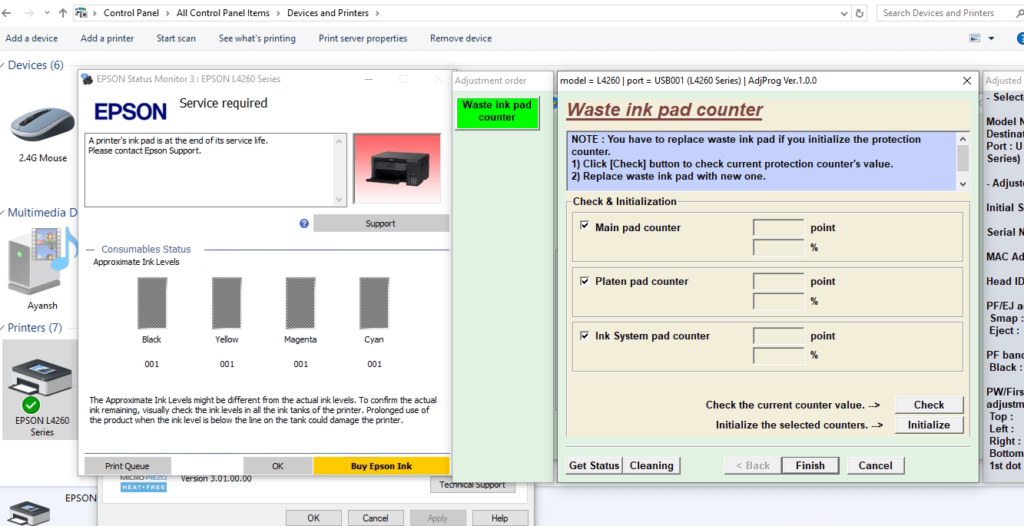The image size is (1024, 526).
Task: Click OK in EPSON Status Monitor
Action: [x=278, y=466]
